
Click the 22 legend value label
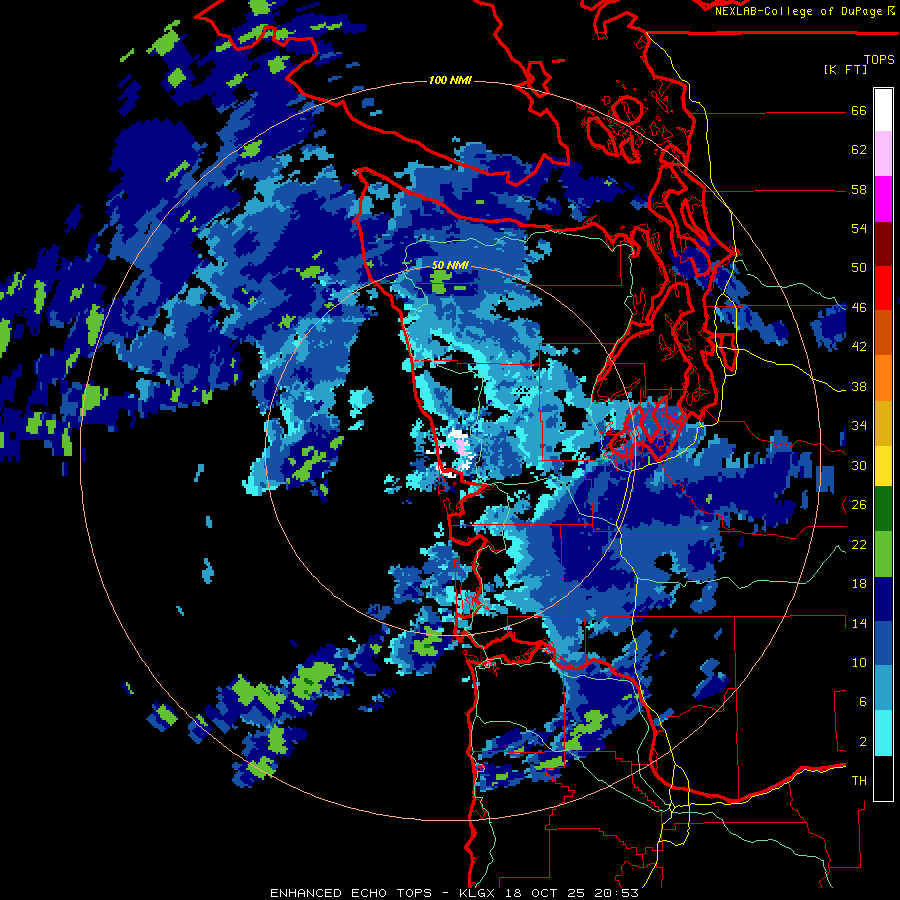[x=859, y=544]
